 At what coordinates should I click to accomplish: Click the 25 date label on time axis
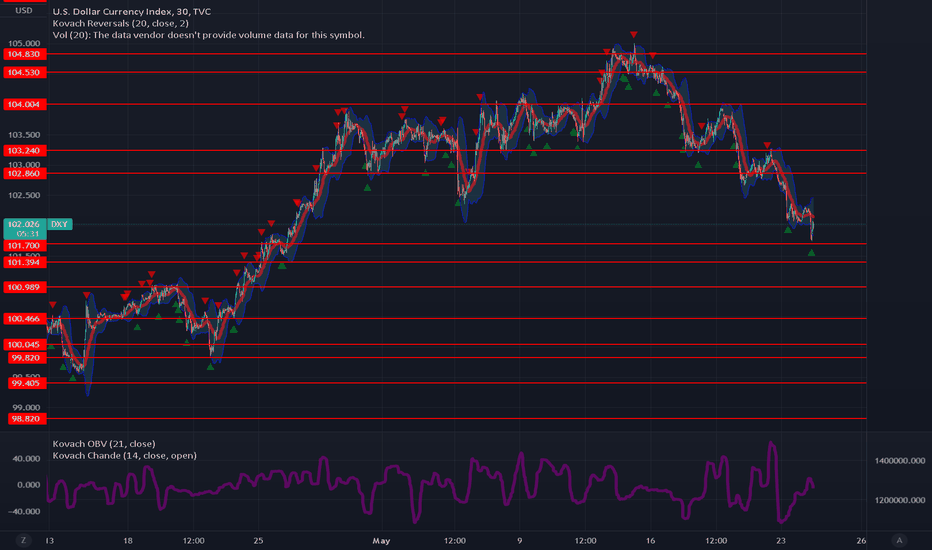pyautogui.click(x=258, y=540)
